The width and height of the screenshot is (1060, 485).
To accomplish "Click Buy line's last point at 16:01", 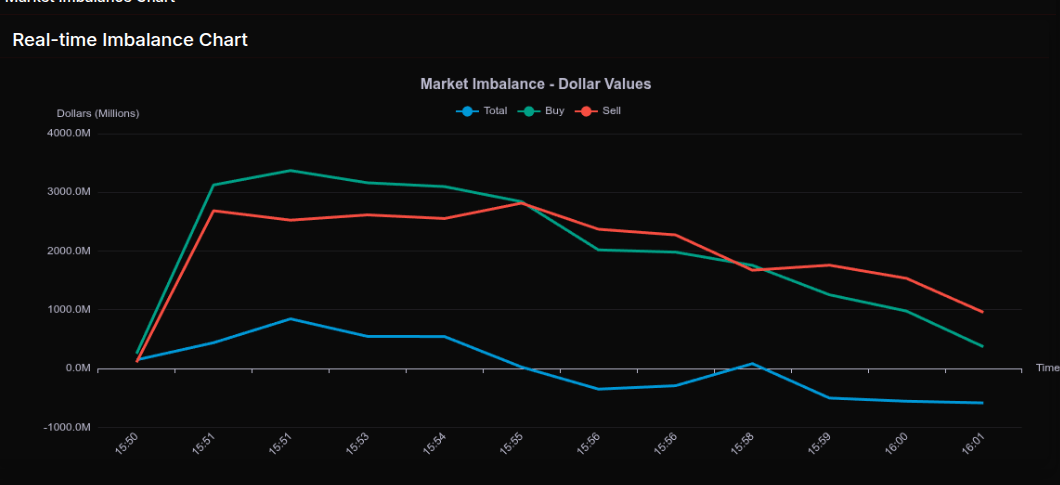I will click(982, 346).
